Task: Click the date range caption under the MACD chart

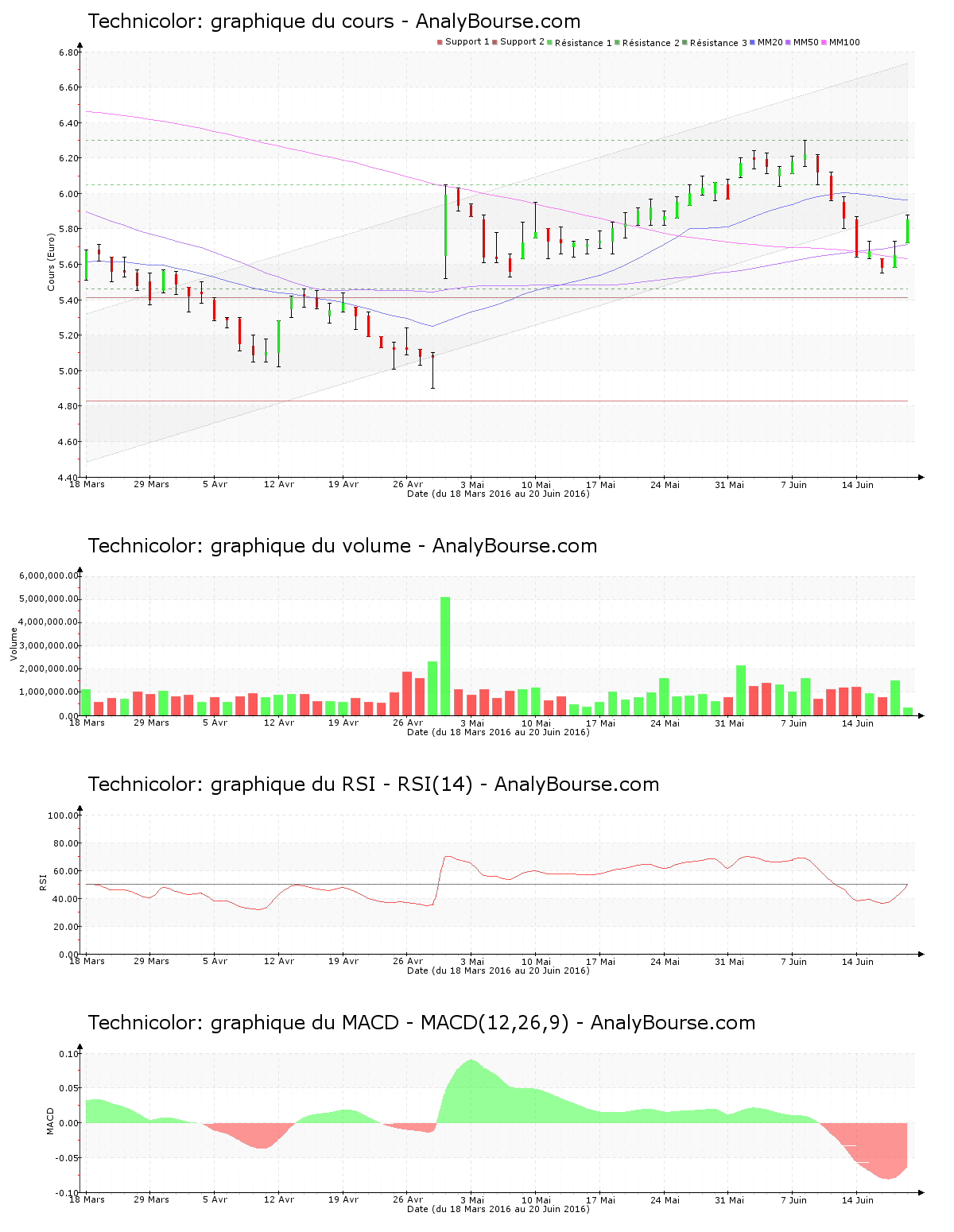Action: tap(498, 1209)
